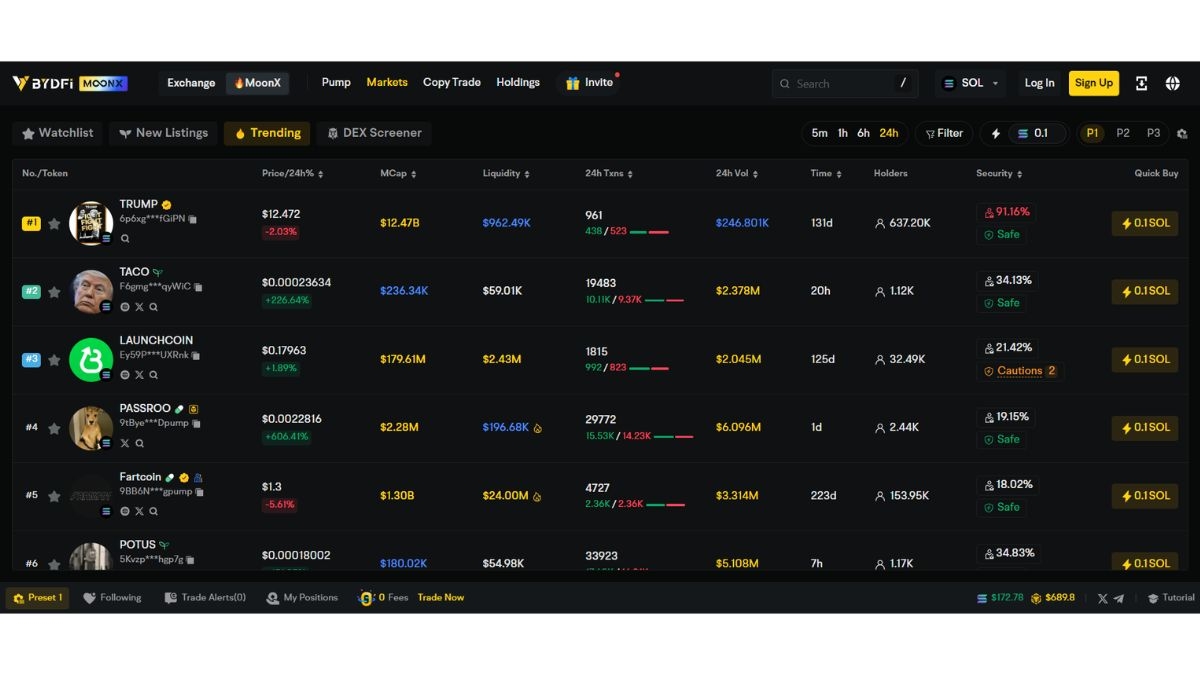Open Telegram icon in the bottom bar
Image resolution: width=1200 pixels, height=675 pixels.
[1118, 598]
